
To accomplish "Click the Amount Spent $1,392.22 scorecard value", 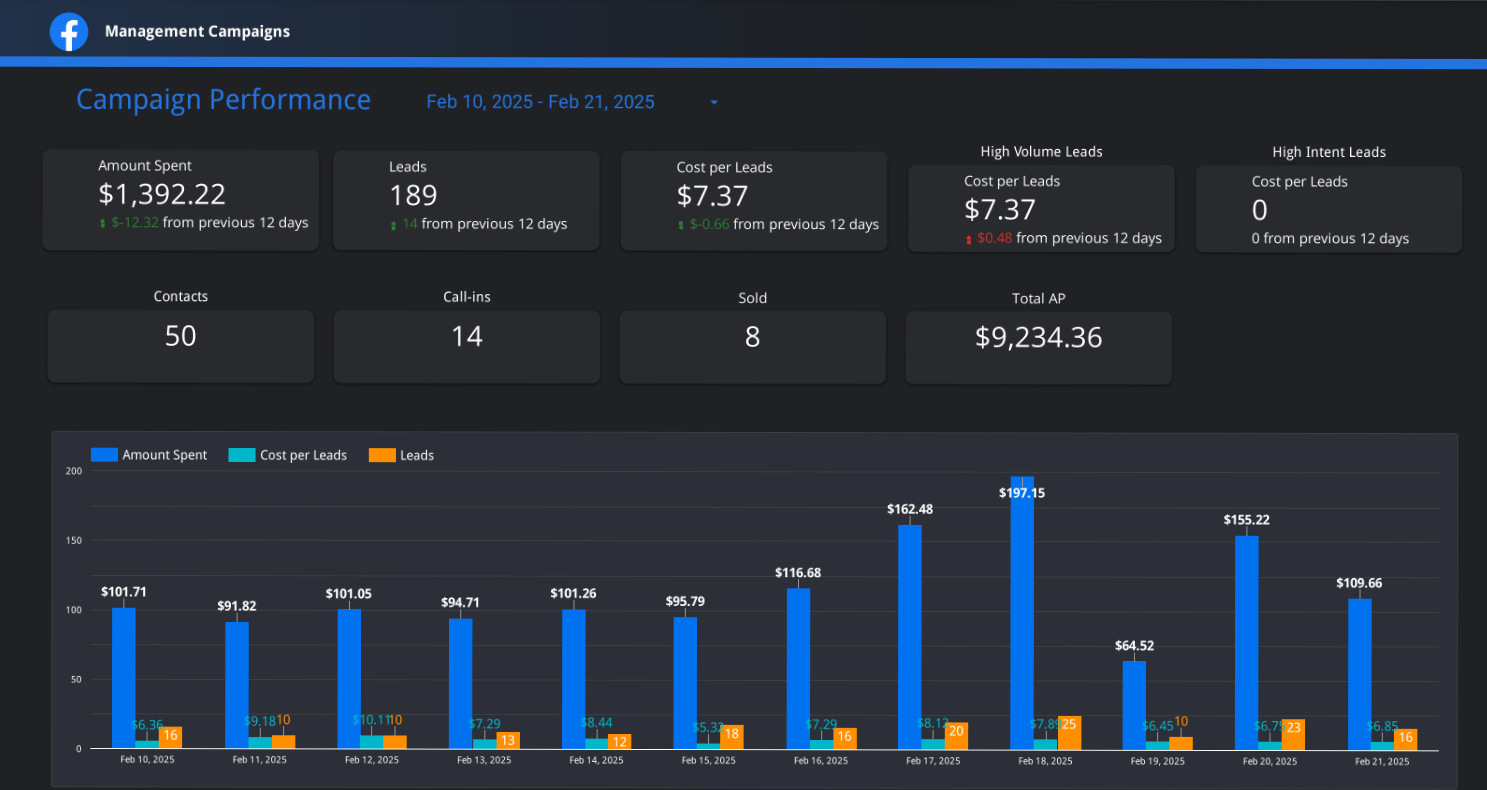I will point(162,194).
